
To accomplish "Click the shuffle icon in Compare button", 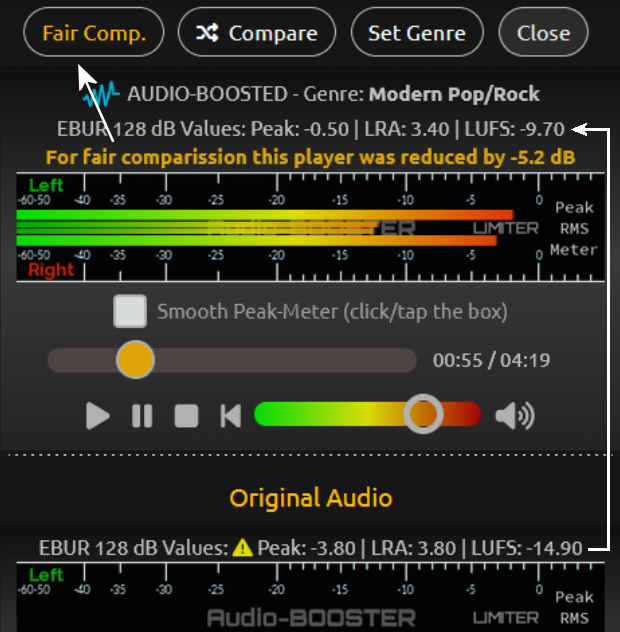I will coord(207,33).
